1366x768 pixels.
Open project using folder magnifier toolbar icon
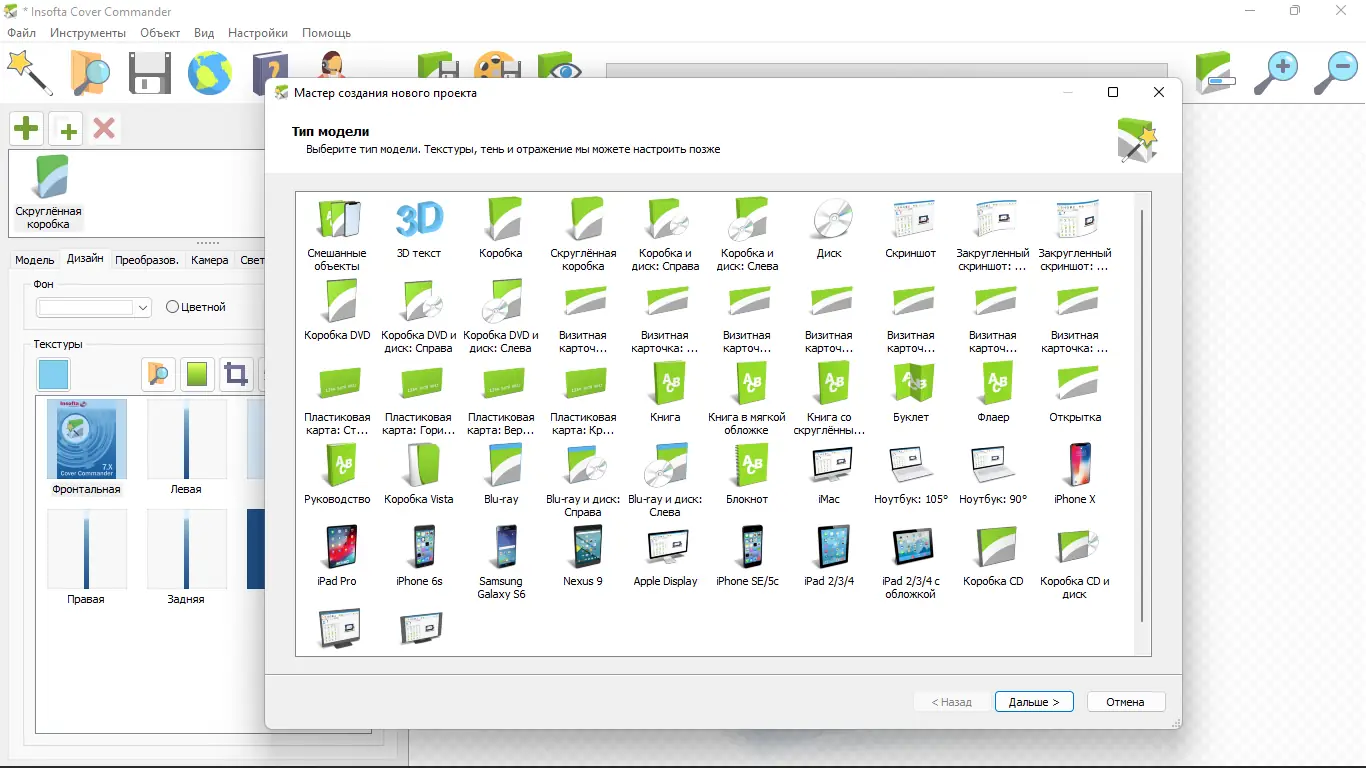tap(90, 73)
